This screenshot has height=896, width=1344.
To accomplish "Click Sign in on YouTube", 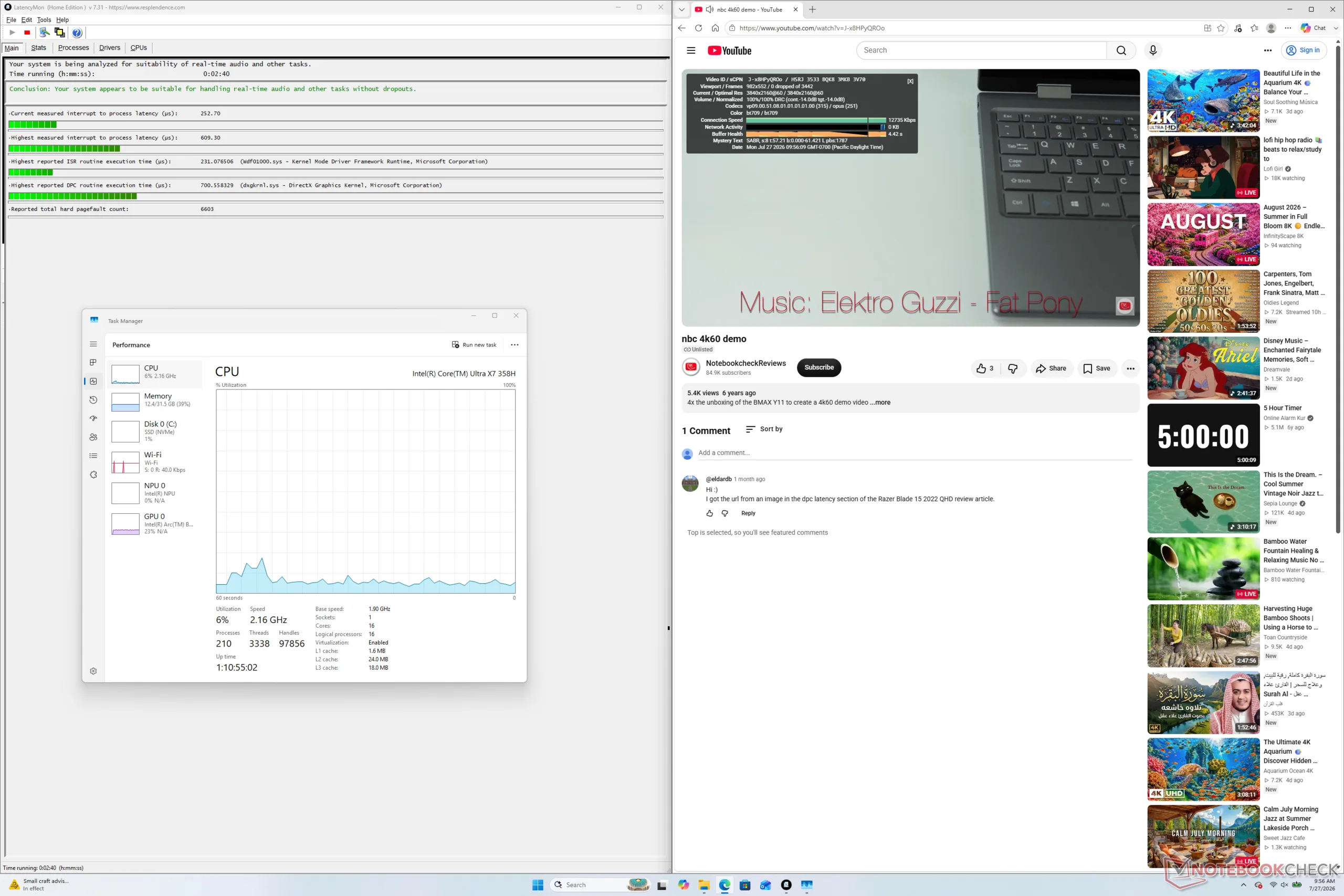I will click(x=1304, y=50).
